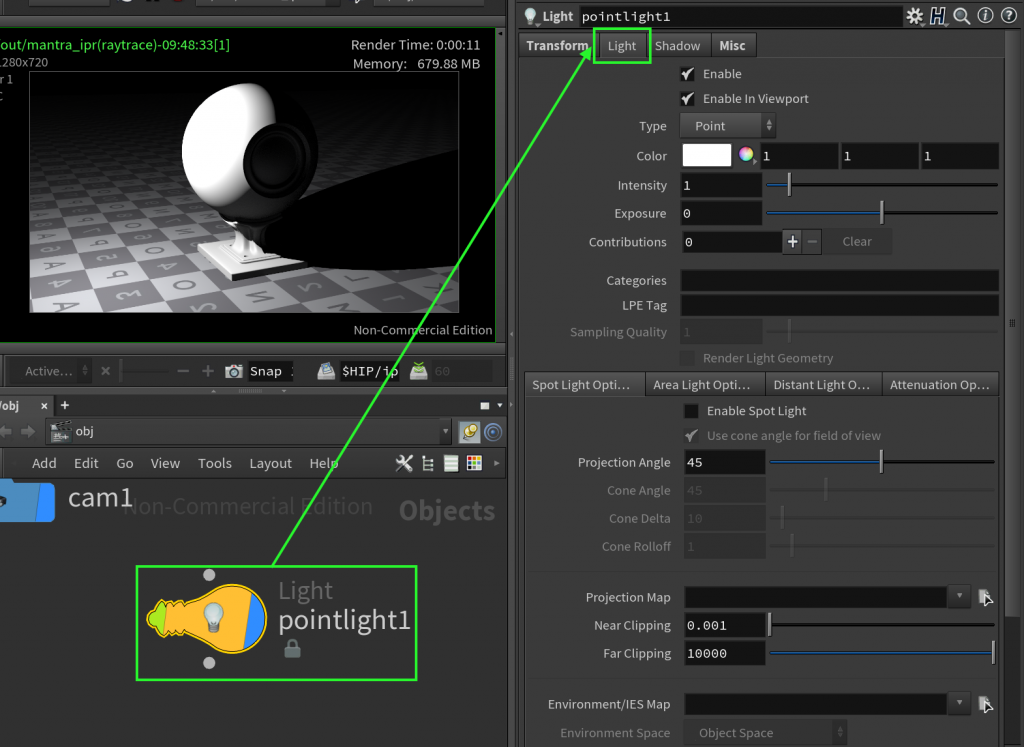
Task: Disable the Enable In Viewport checkbox
Action: (x=688, y=99)
